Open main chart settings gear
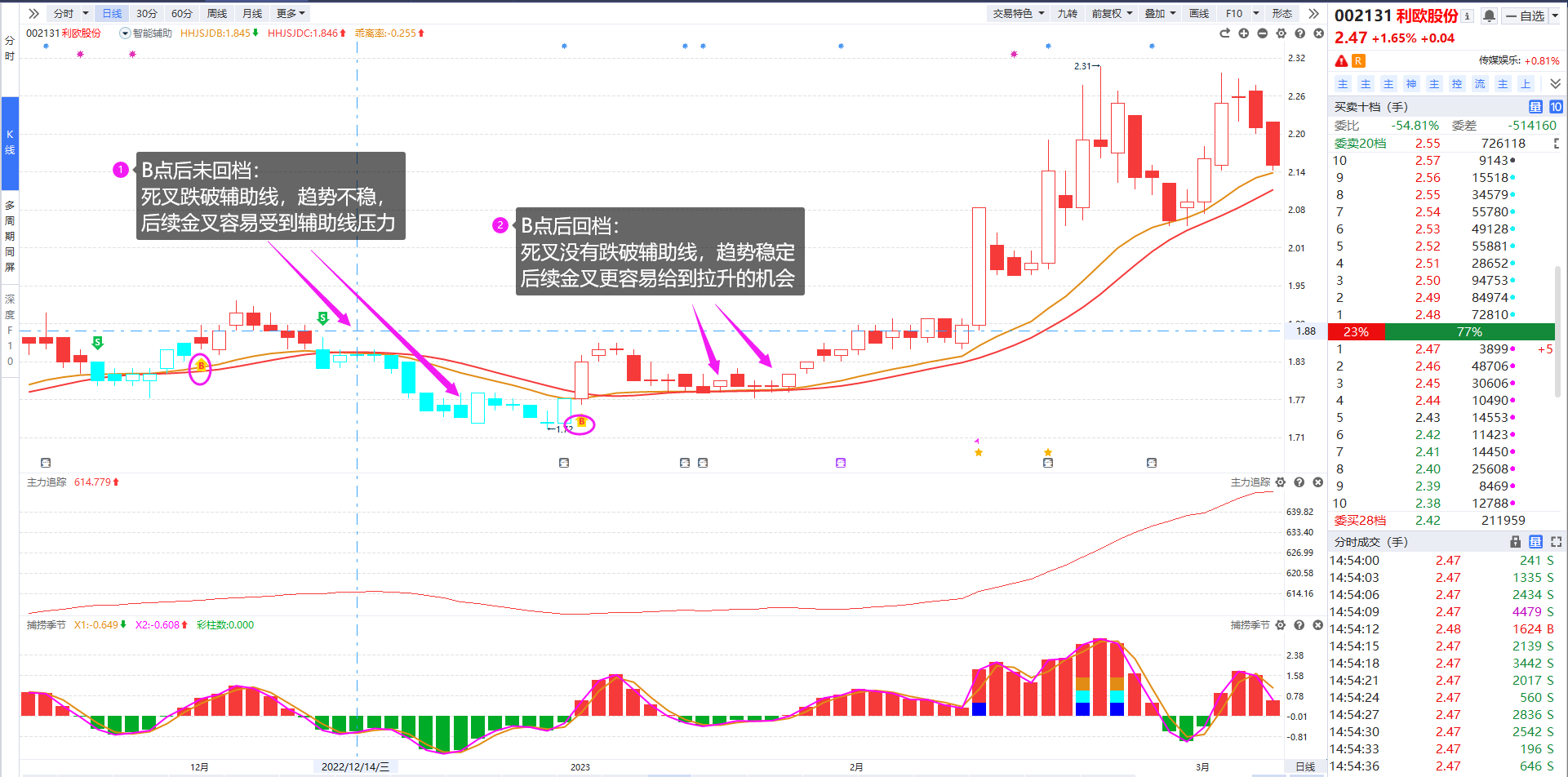This screenshot has height=777, width=1568. (1281, 33)
